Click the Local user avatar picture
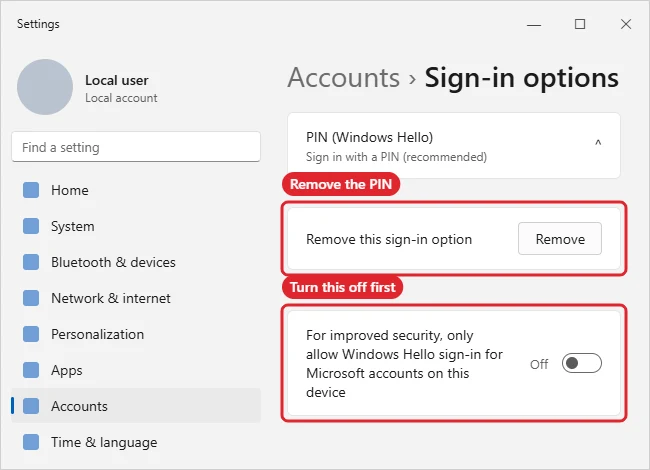 45,87
